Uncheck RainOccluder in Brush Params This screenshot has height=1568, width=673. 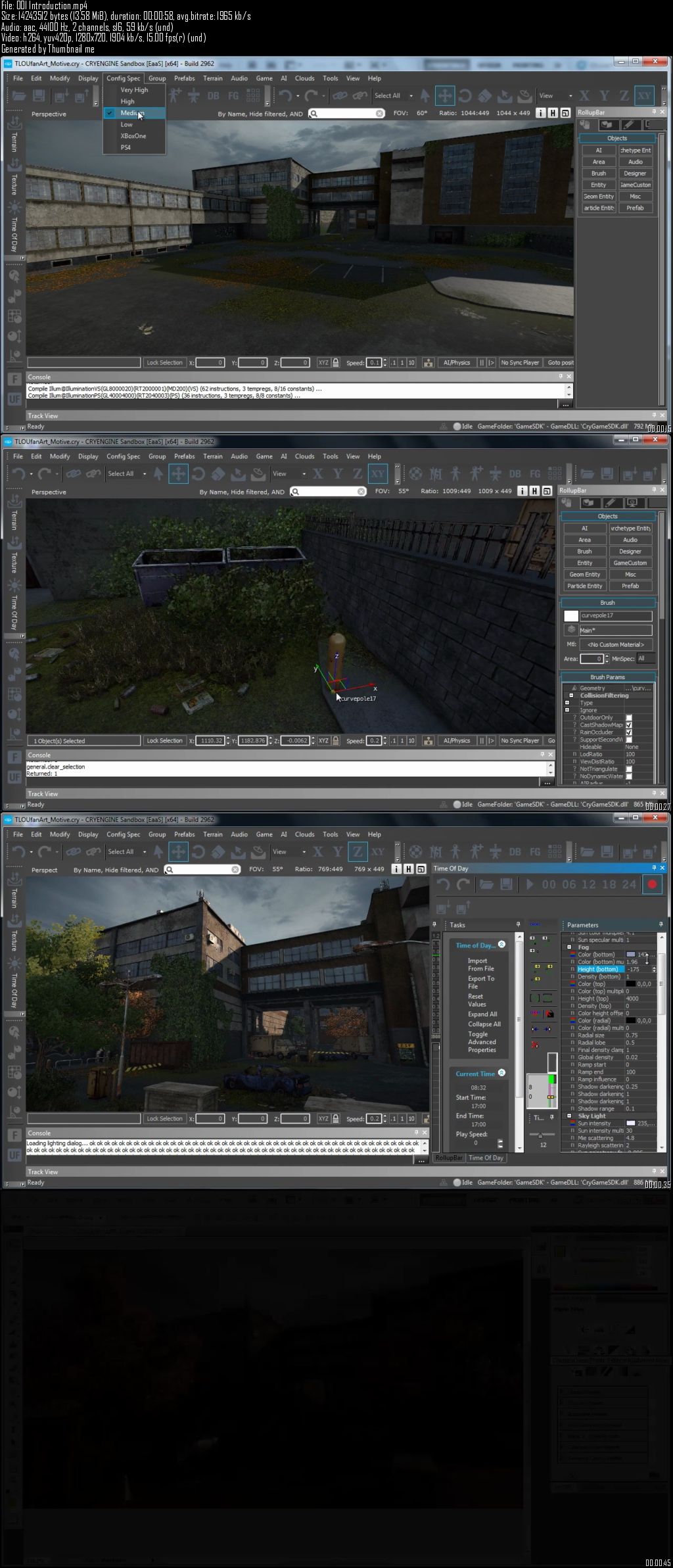coord(629,732)
